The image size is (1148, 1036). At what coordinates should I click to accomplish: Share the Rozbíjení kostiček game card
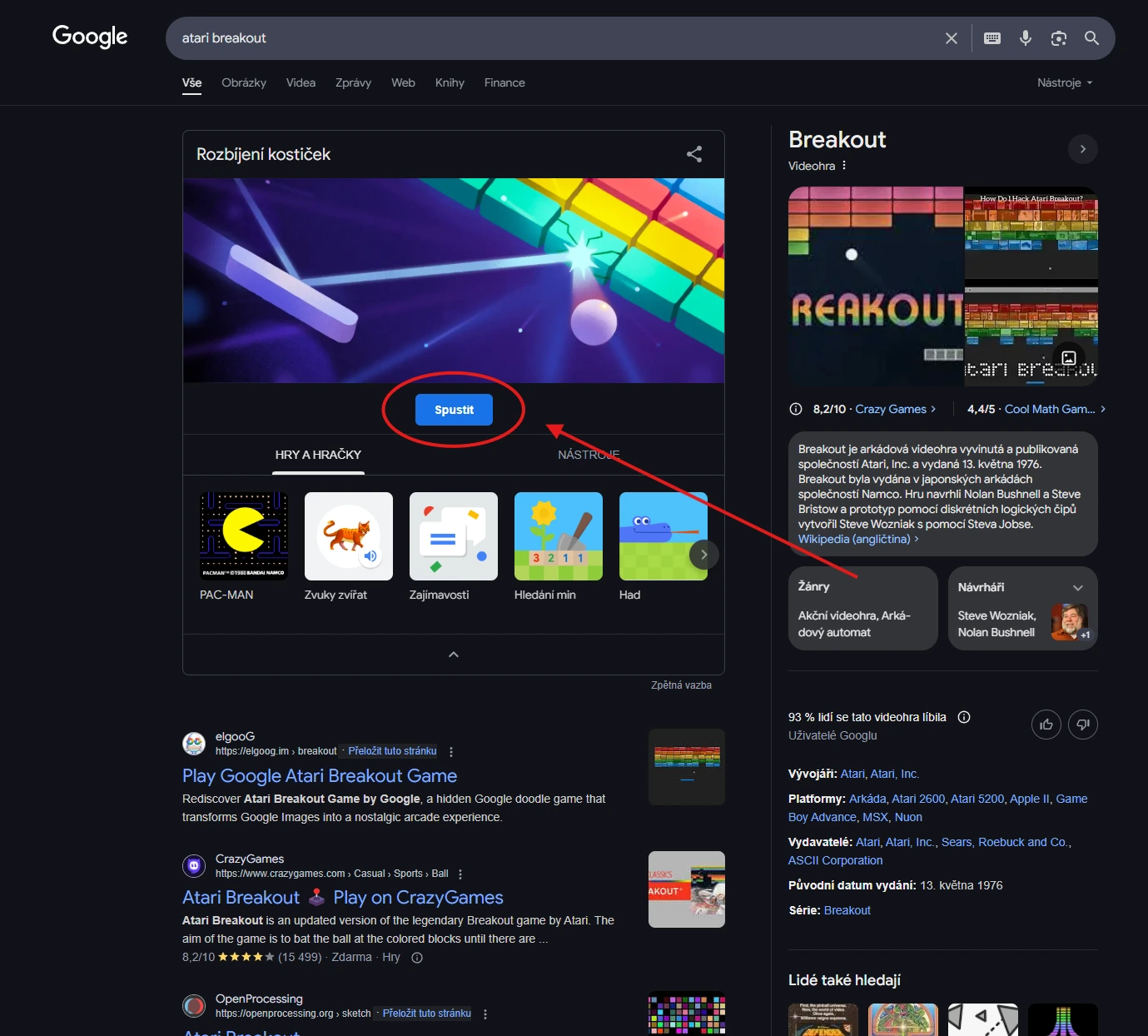(x=694, y=154)
